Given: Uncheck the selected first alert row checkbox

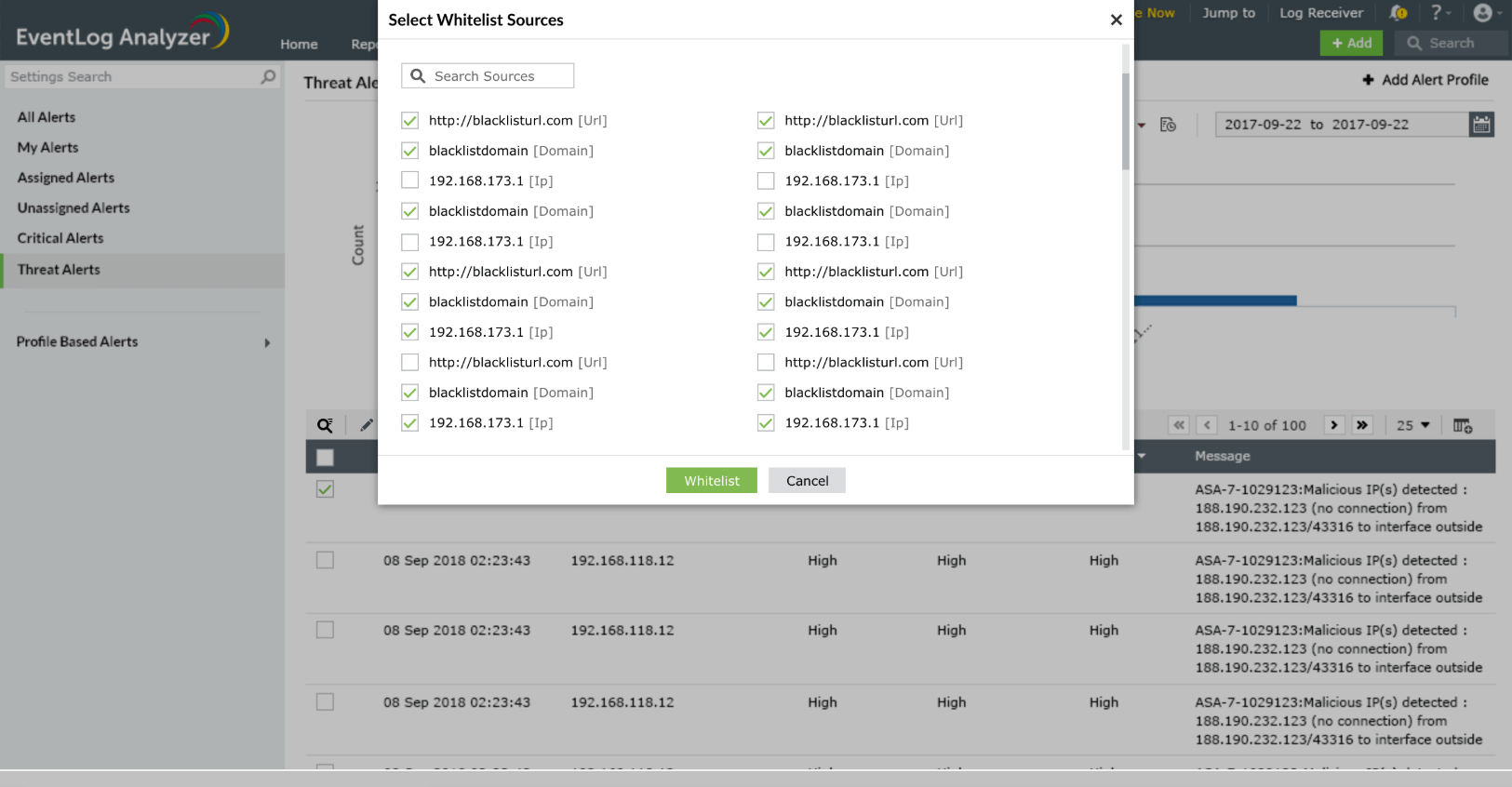Looking at the screenshot, I should 325,489.
